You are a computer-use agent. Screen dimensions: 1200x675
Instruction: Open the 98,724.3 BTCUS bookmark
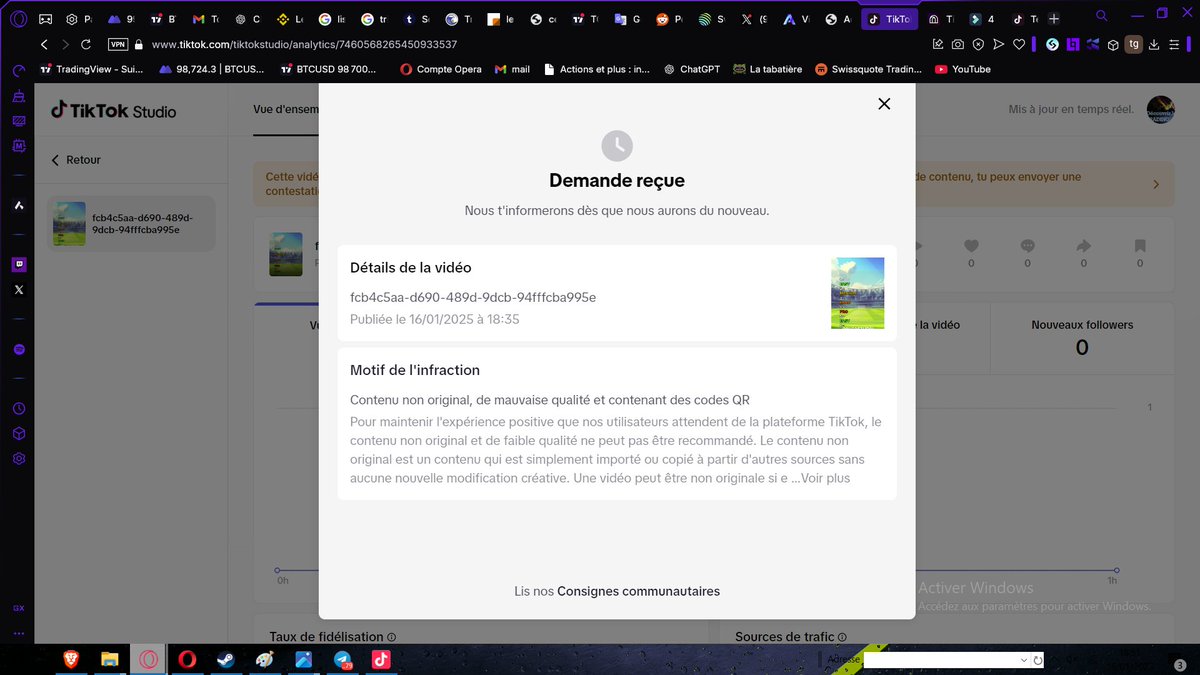214,69
